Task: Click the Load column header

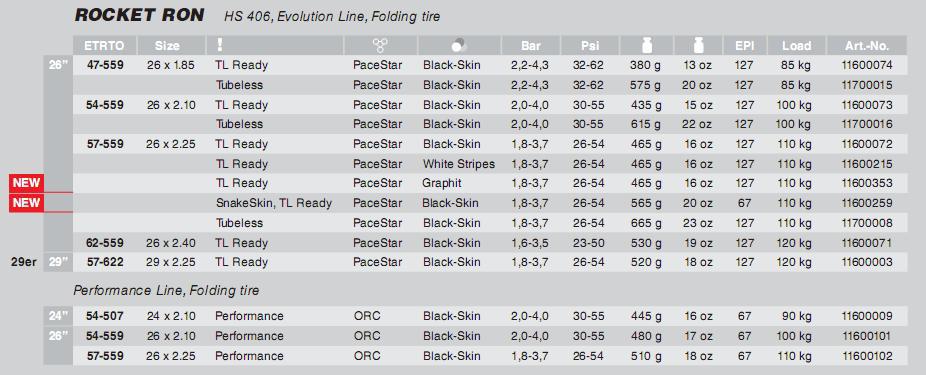Action: [796, 45]
